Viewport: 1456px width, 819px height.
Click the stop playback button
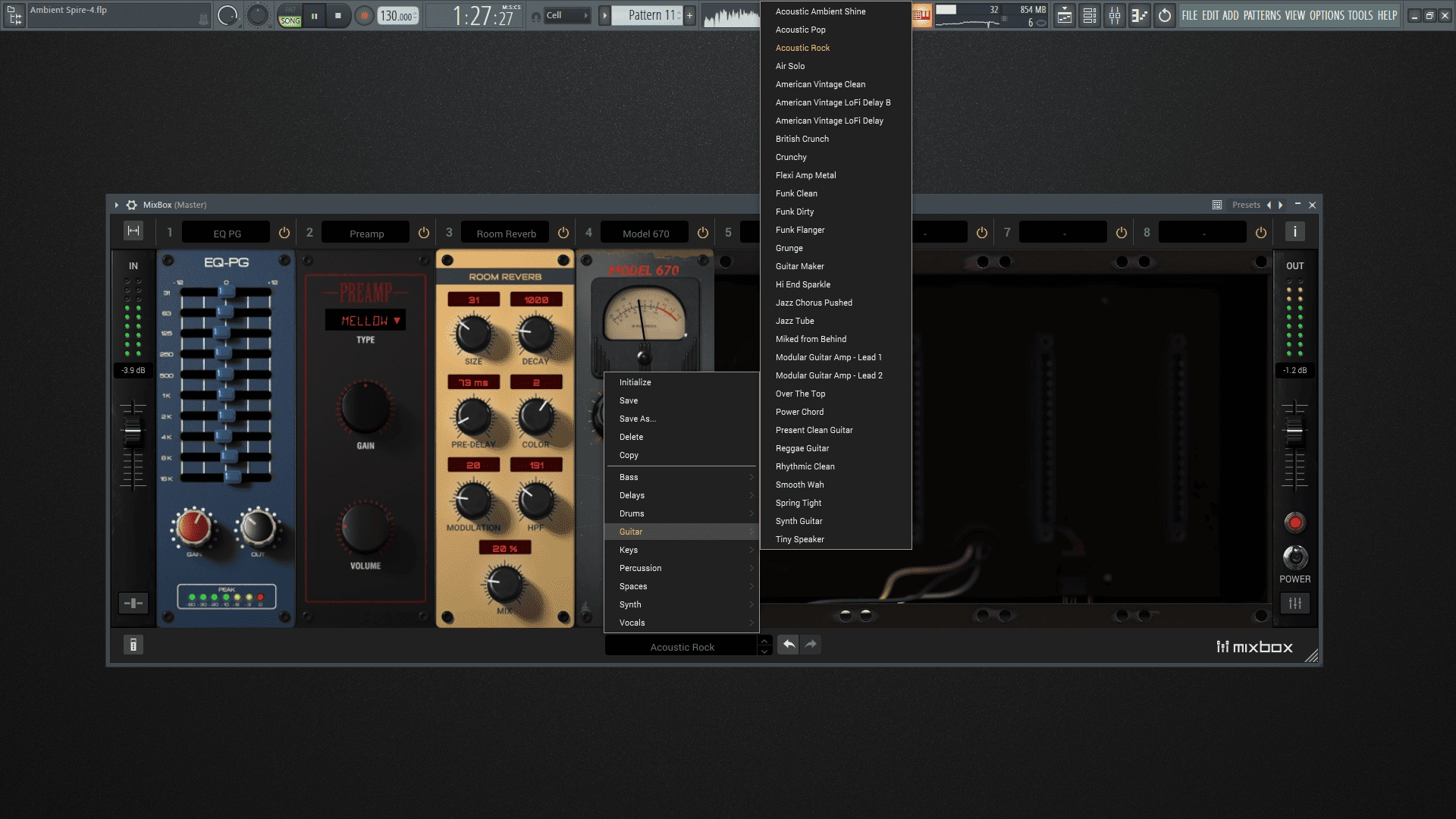(x=338, y=15)
